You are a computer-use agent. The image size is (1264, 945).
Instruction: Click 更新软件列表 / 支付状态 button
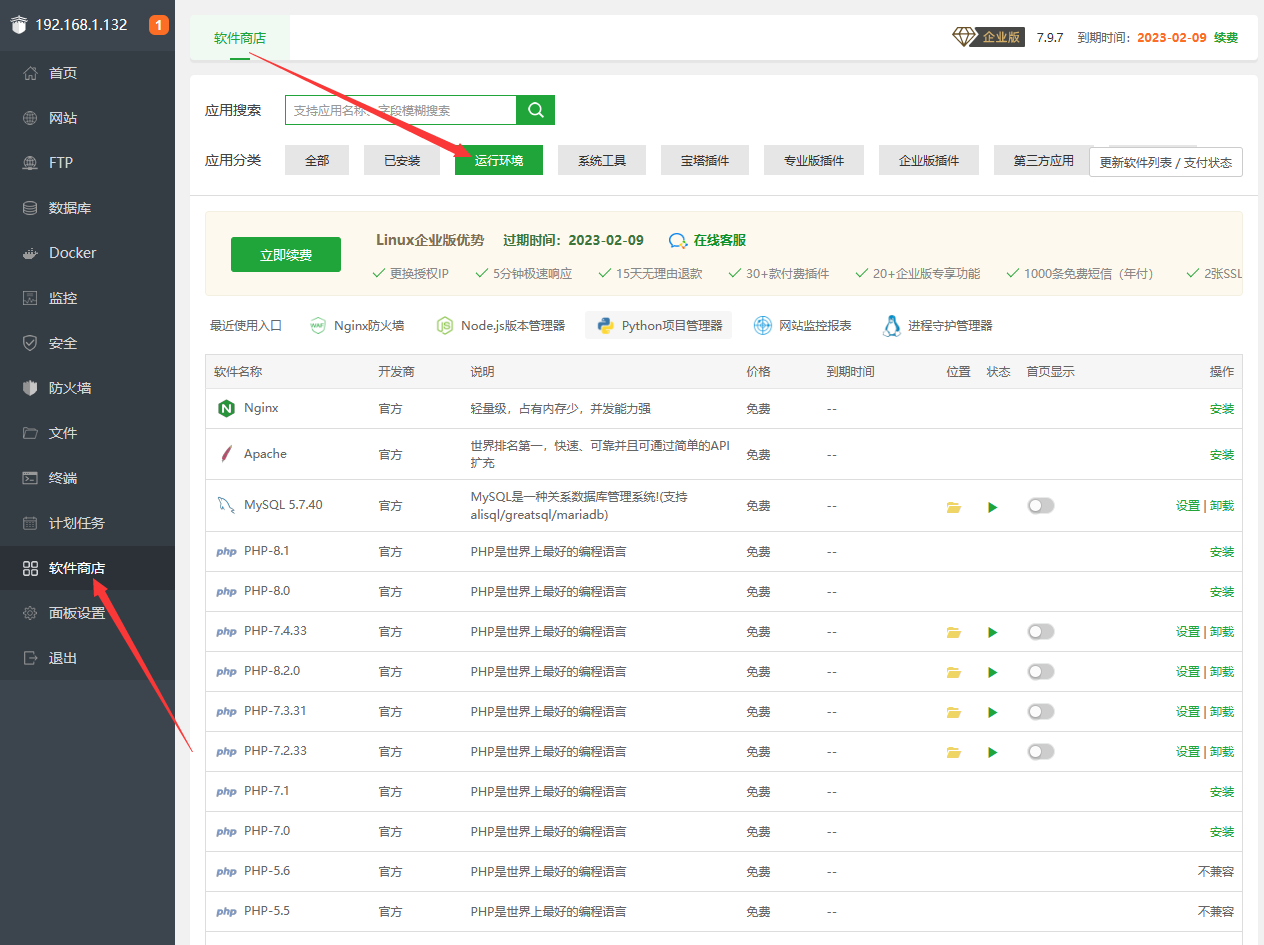click(1166, 162)
